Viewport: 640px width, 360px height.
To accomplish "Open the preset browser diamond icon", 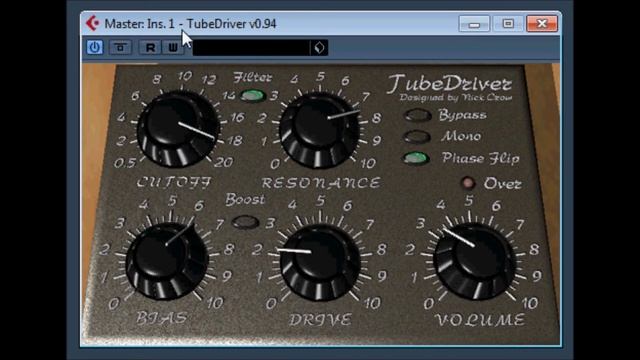I will pyautogui.click(x=319, y=47).
